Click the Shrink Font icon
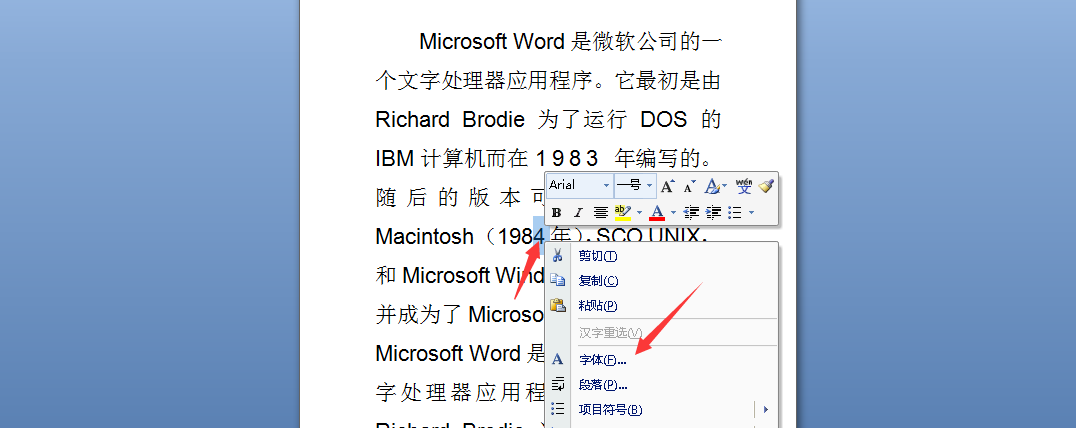This screenshot has height=428, width=1076. (689, 185)
